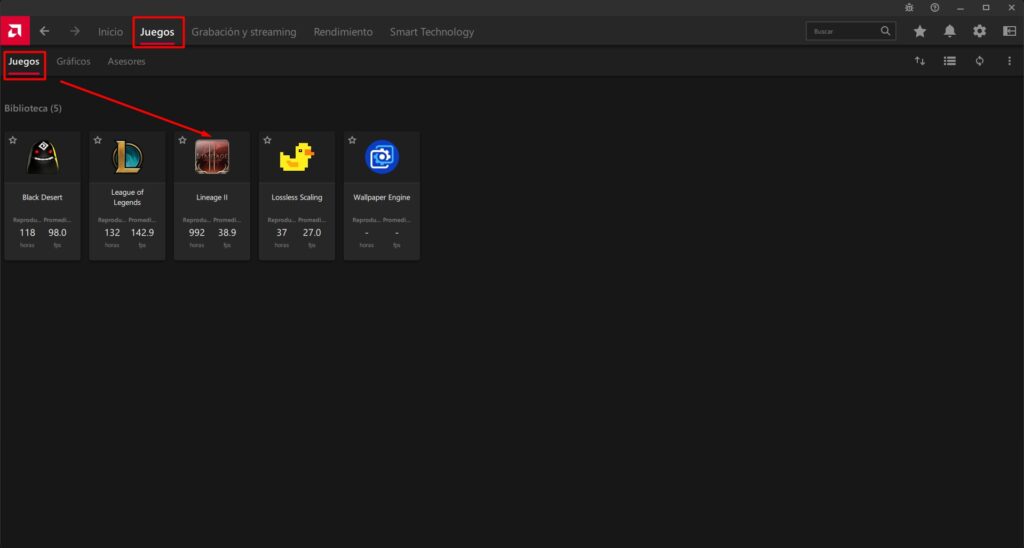Screen dimensions: 1024x548
Task: Close the application window
Action: pyautogui.click(x=1012, y=8)
